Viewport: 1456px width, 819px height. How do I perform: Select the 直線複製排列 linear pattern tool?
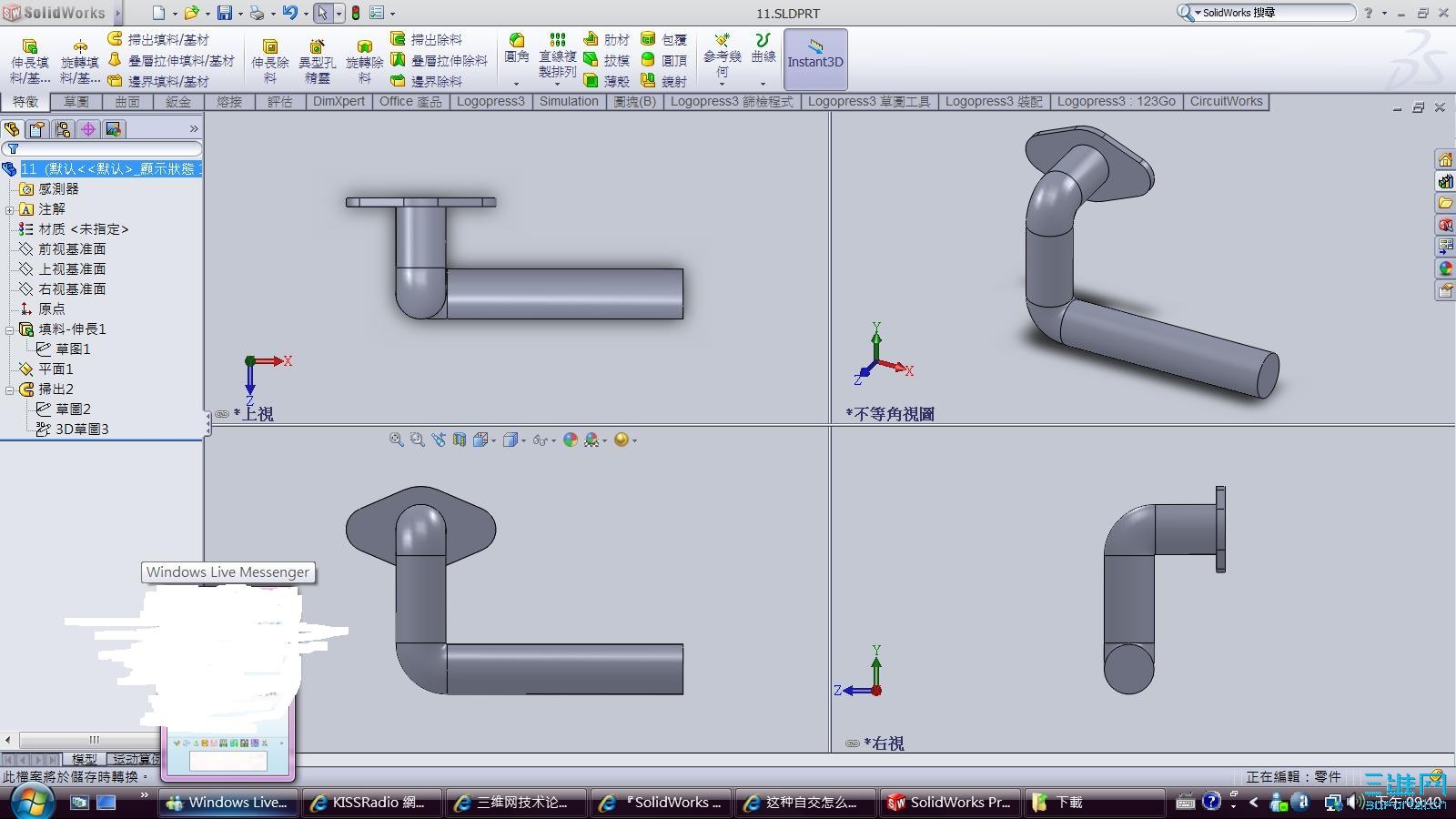coord(557,55)
